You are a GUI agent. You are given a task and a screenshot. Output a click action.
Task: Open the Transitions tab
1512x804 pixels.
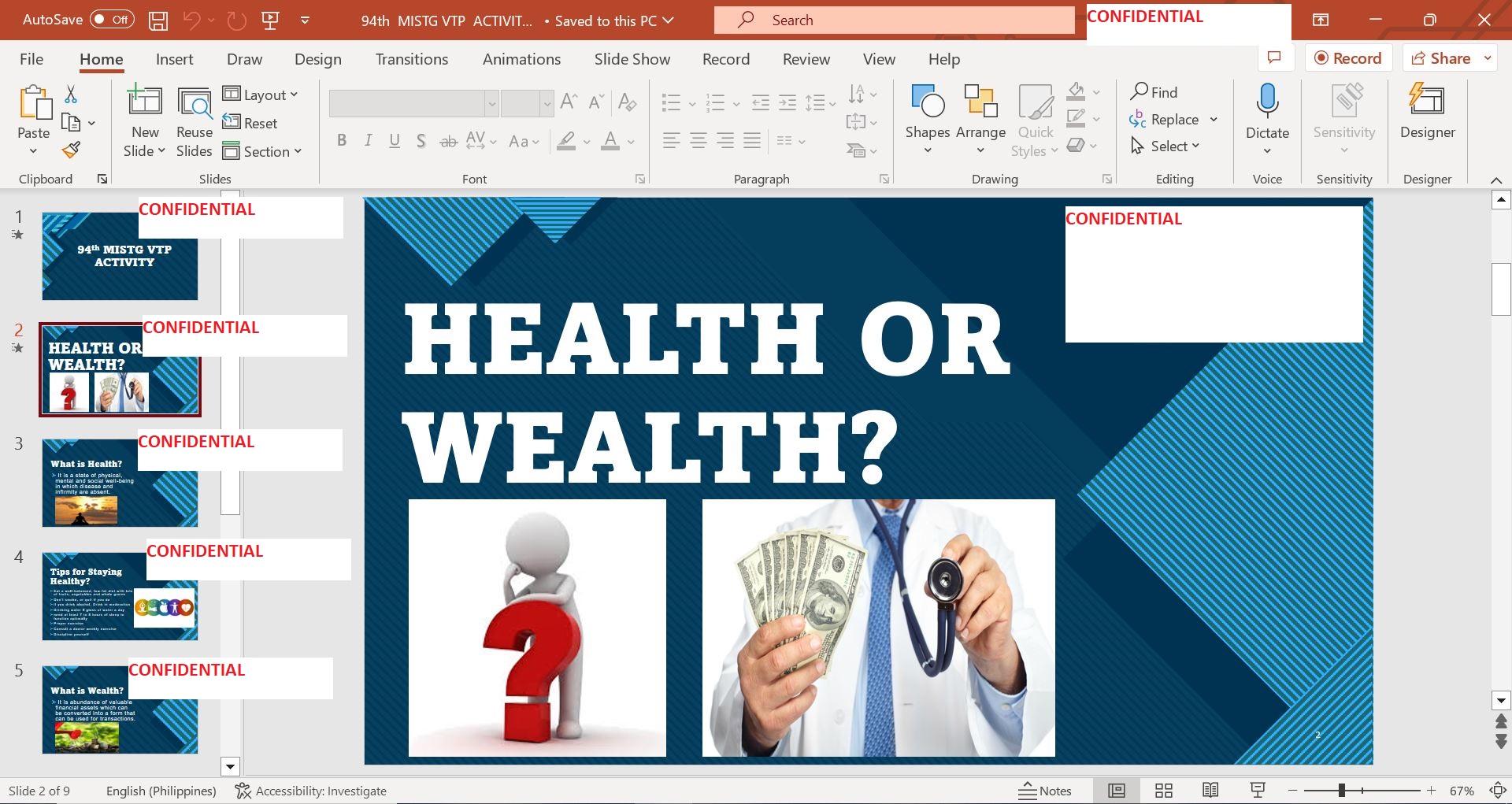412,59
